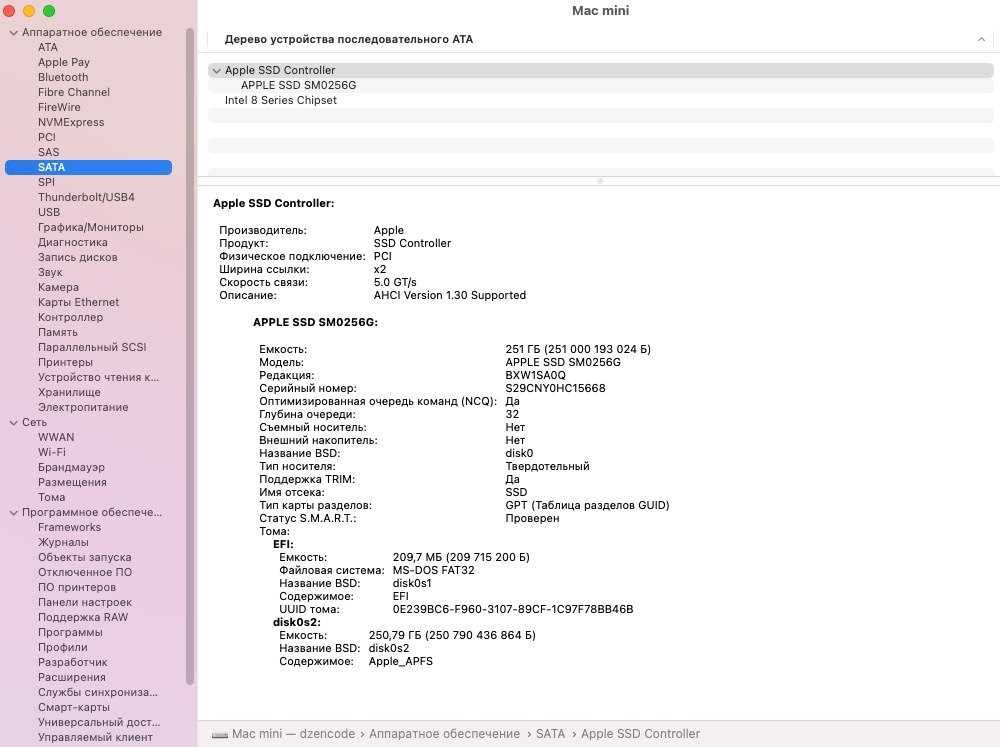This screenshot has width=1000, height=747.
Task: Select ПО принтеров sidebar item
Action: (x=77, y=588)
